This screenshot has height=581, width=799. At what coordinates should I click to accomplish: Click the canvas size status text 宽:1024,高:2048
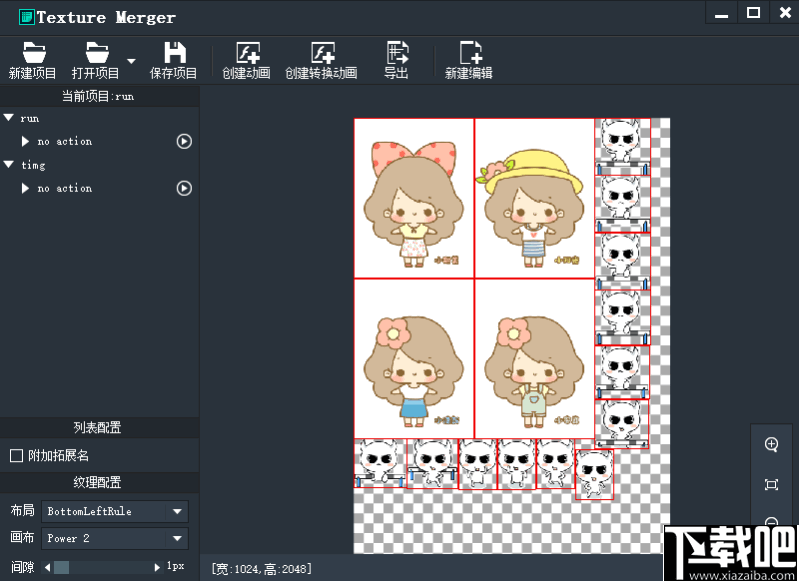pos(261,569)
